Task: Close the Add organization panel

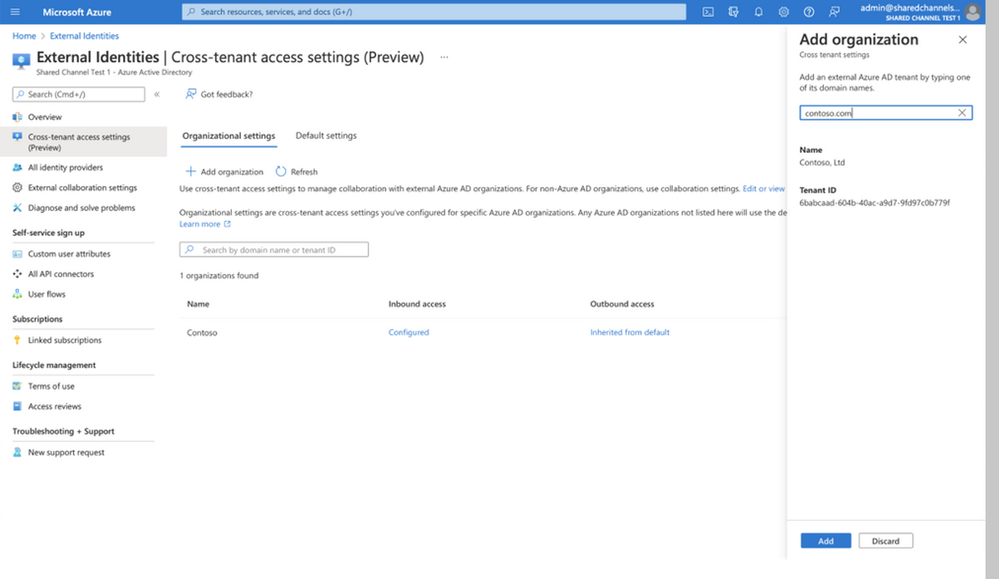Action: (x=963, y=39)
